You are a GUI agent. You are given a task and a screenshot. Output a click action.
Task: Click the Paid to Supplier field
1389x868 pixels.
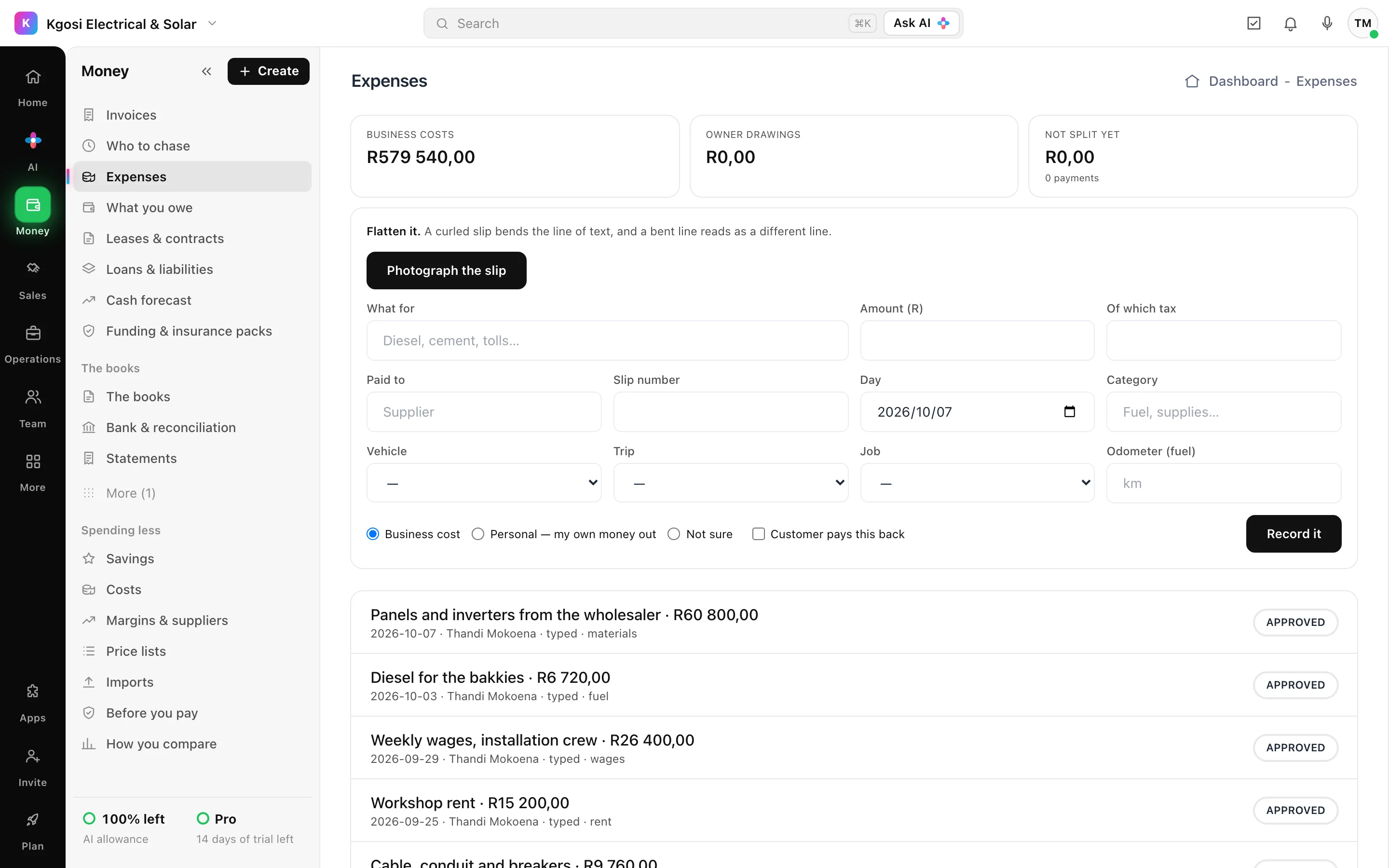[x=484, y=412]
